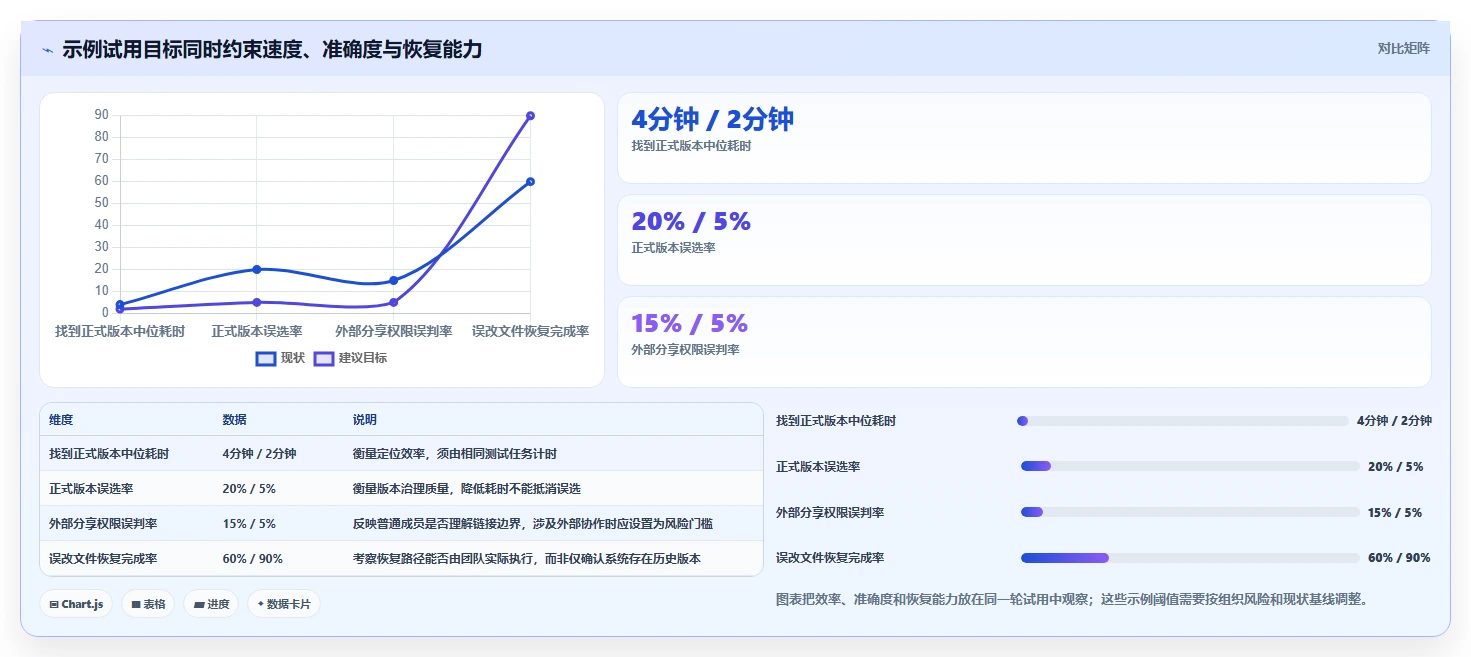Select table cell 误改文件恢复完成率
This screenshot has width=1471, height=657.
pos(103,559)
